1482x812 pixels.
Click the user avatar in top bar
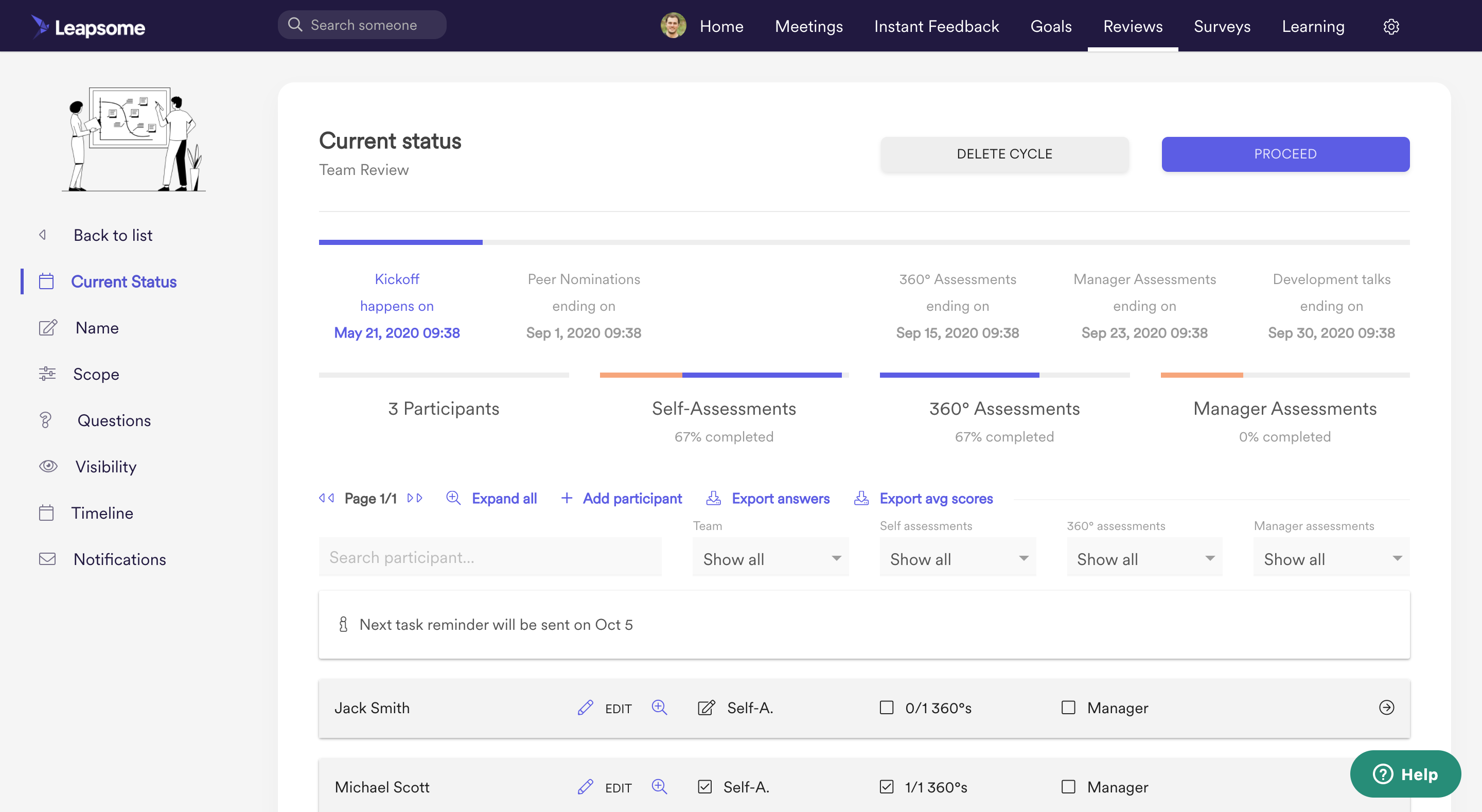click(x=673, y=26)
